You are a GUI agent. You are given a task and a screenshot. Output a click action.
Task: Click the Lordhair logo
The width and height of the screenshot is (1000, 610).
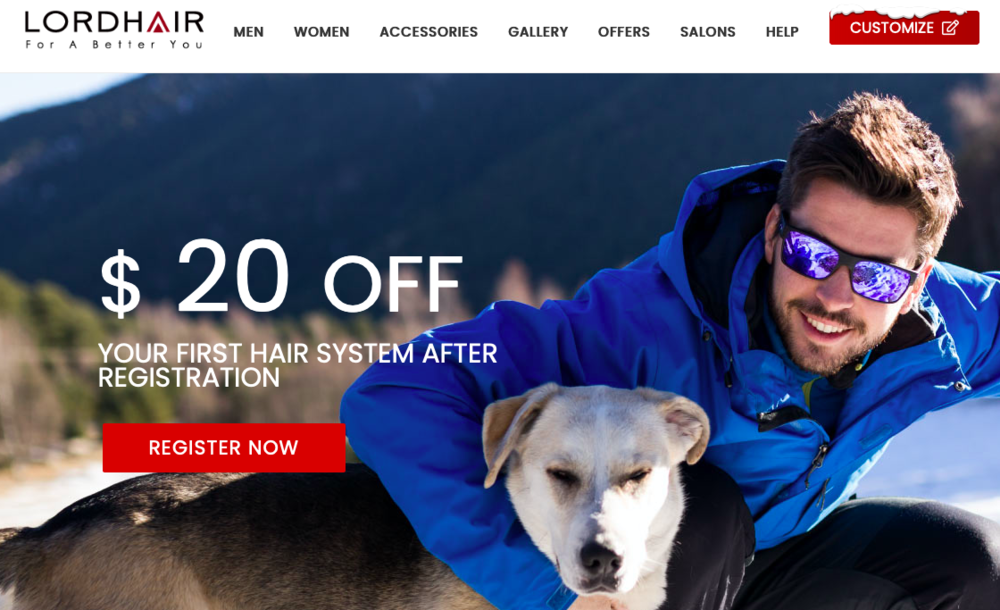coord(114,30)
